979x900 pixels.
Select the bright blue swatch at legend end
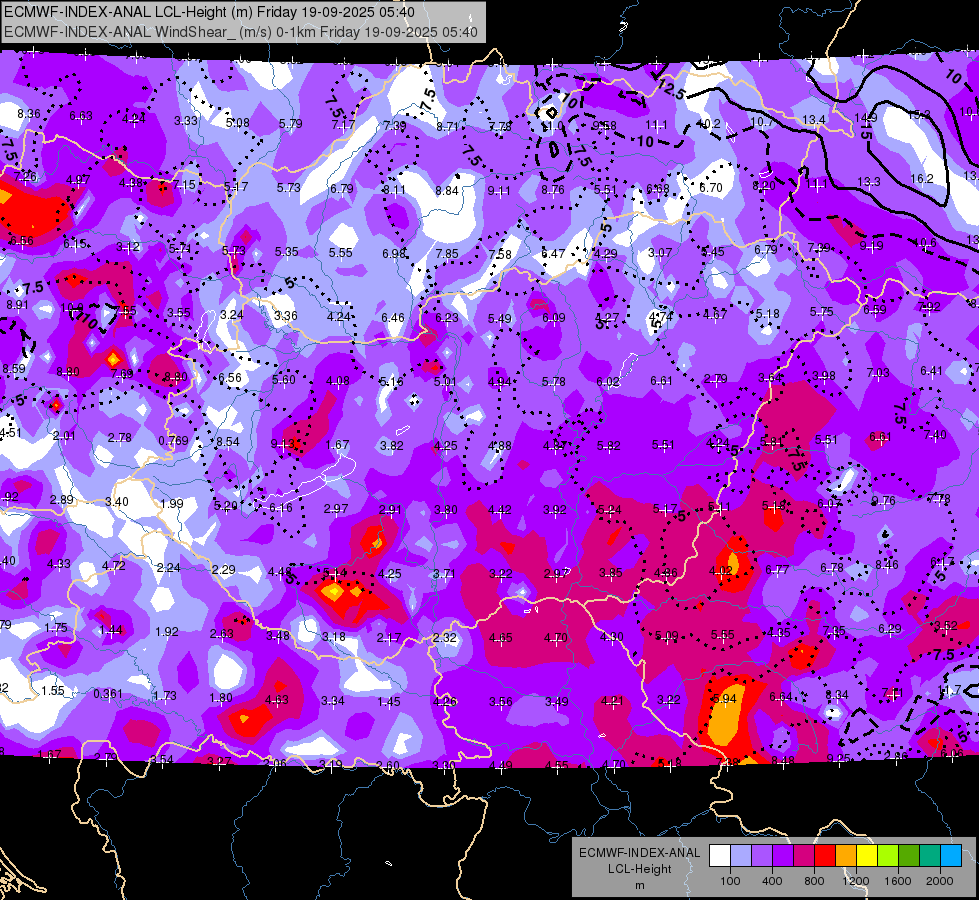pyautogui.click(x=951, y=856)
